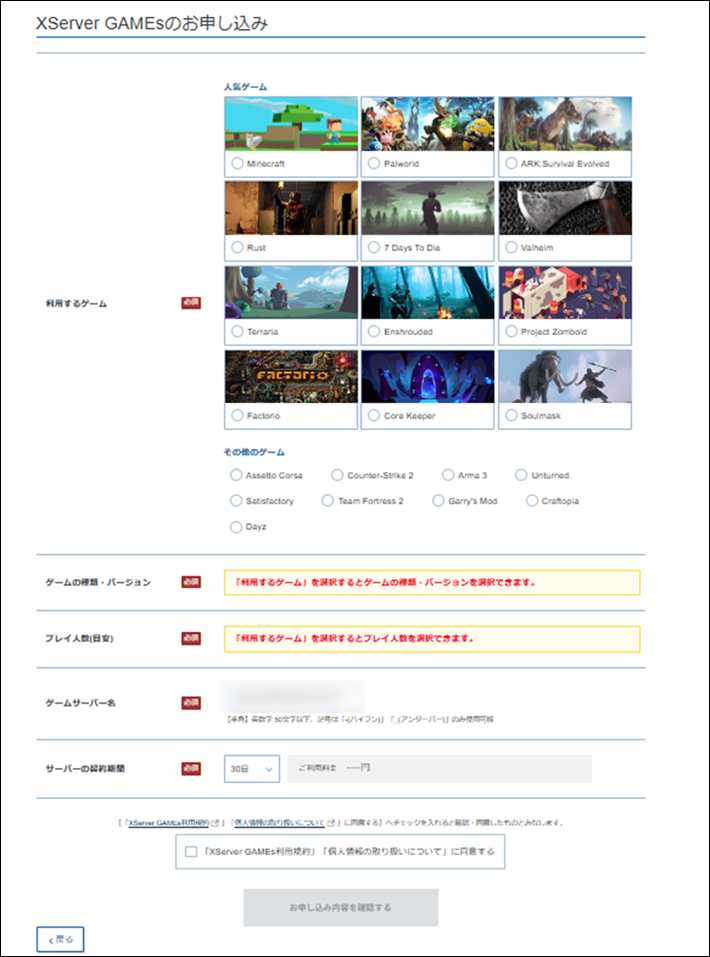Choose Assetto Corsa from other games
The height and width of the screenshot is (957, 710).
(x=236, y=475)
